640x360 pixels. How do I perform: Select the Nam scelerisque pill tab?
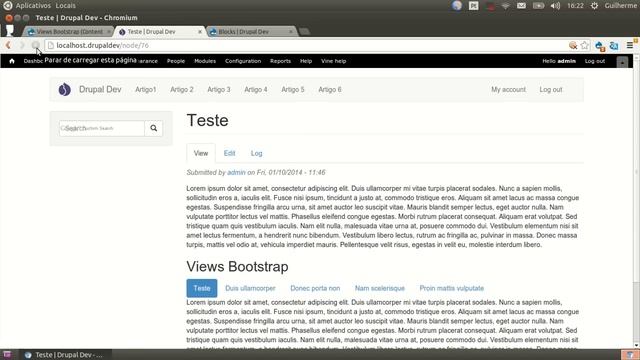point(380,288)
